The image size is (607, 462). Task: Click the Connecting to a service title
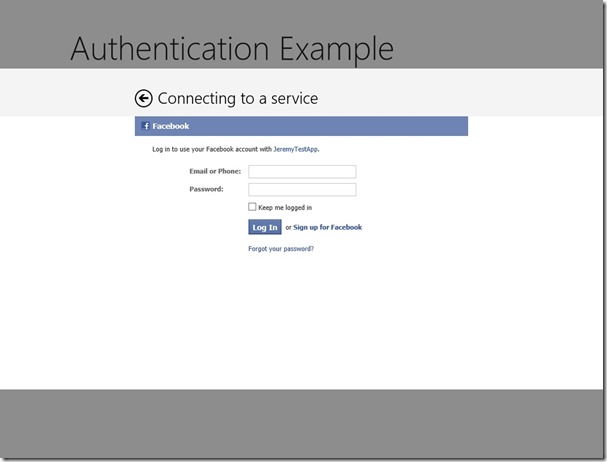[238, 99]
